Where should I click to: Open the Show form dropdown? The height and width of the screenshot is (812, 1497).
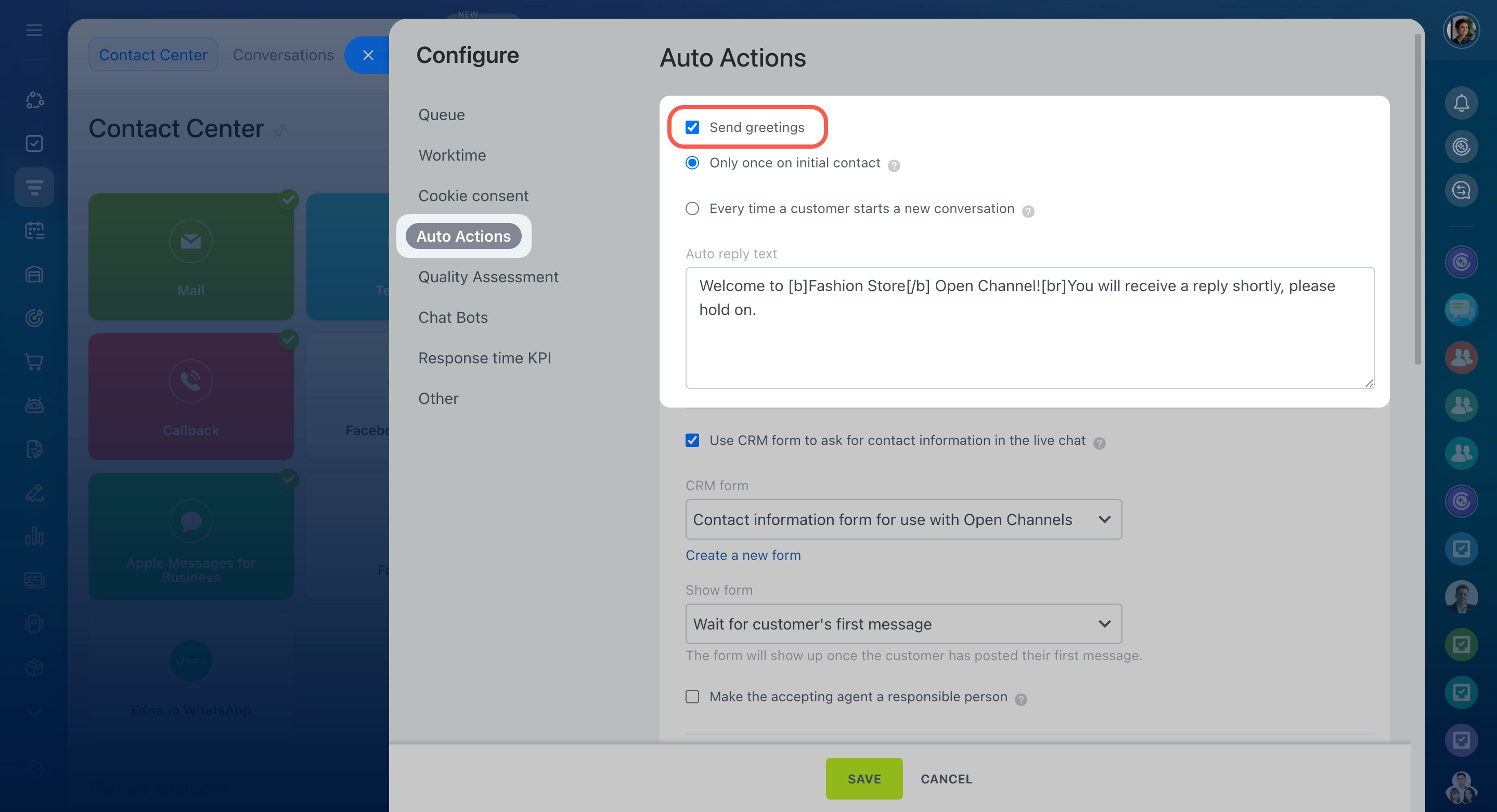[903, 624]
